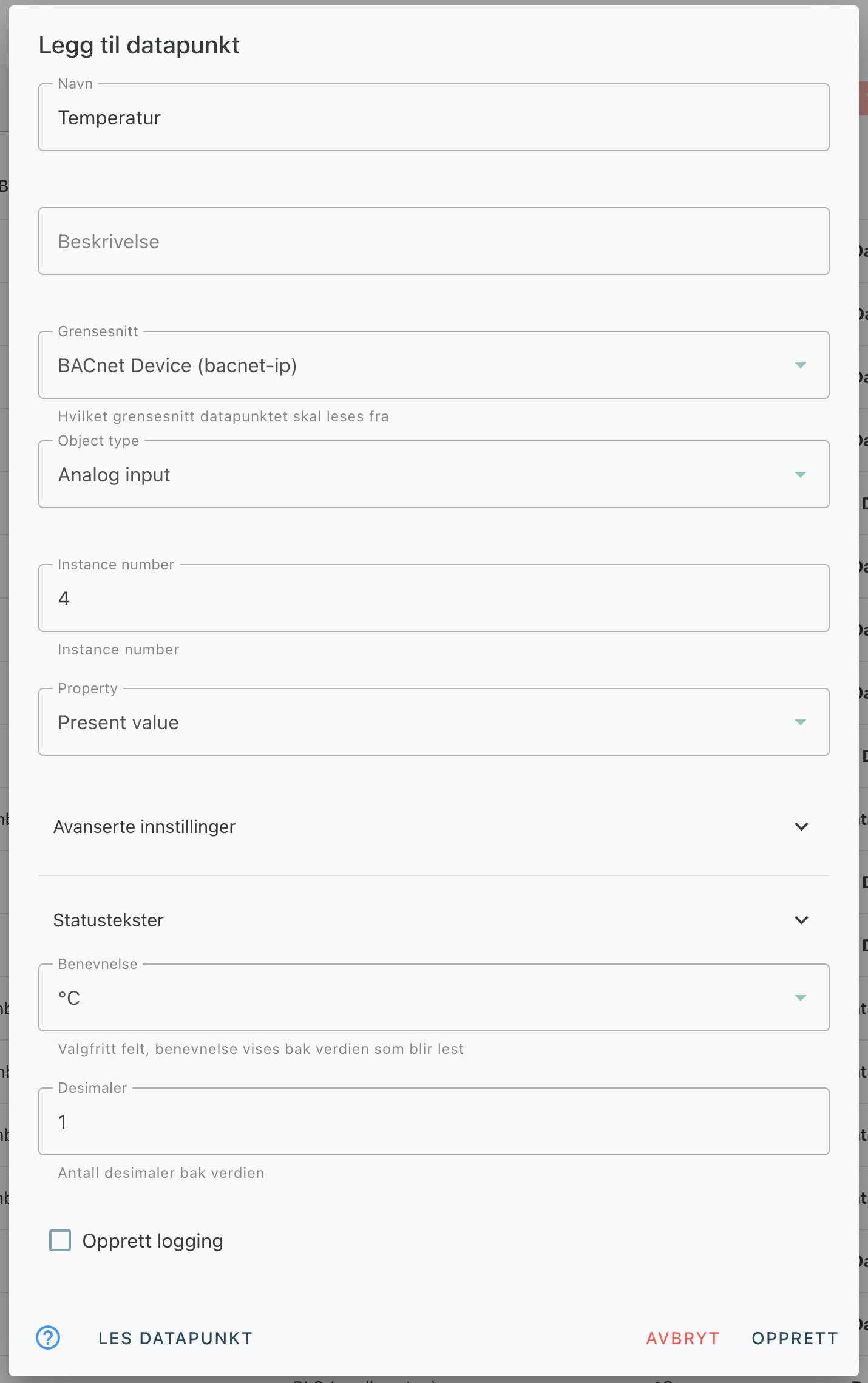
Task: Select the Instance number field
Action: point(434,598)
